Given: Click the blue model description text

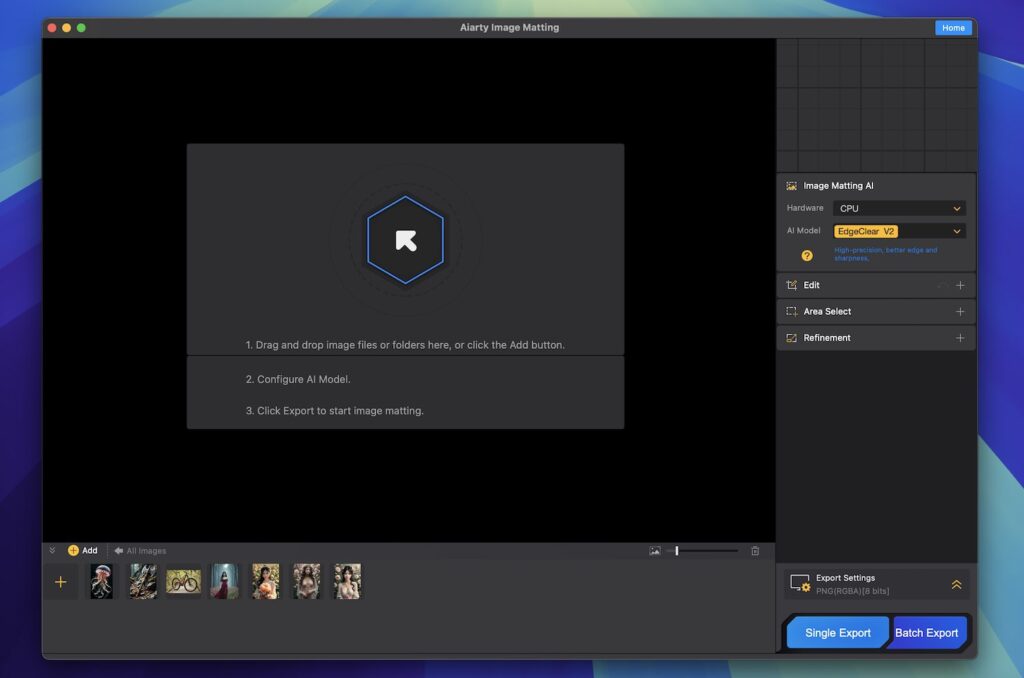Looking at the screenshot, I should pos(885,254).
